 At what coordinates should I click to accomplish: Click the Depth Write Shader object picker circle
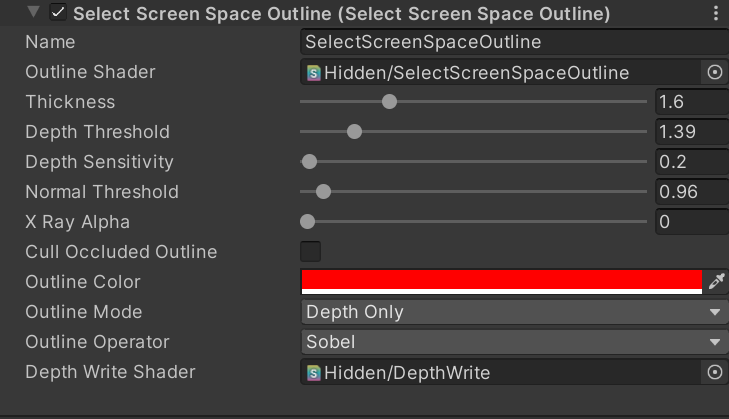(x=714, y=372)
